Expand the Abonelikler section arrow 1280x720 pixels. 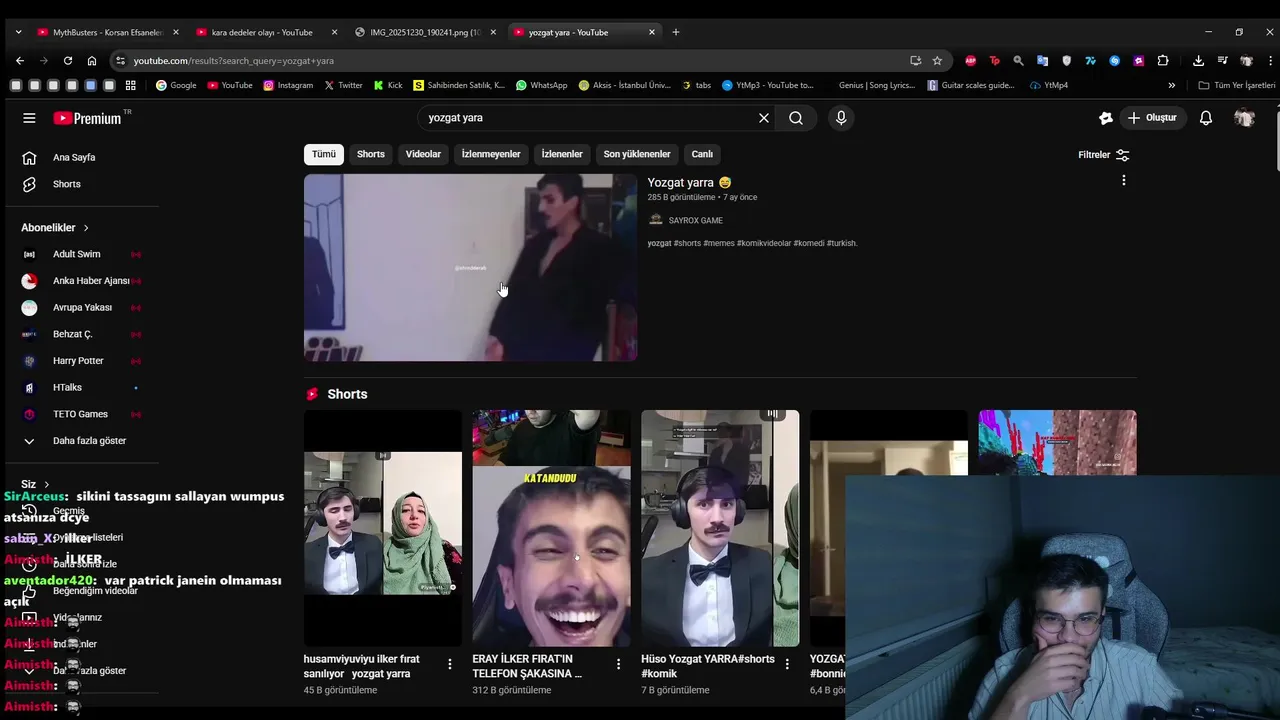point(86,228)
